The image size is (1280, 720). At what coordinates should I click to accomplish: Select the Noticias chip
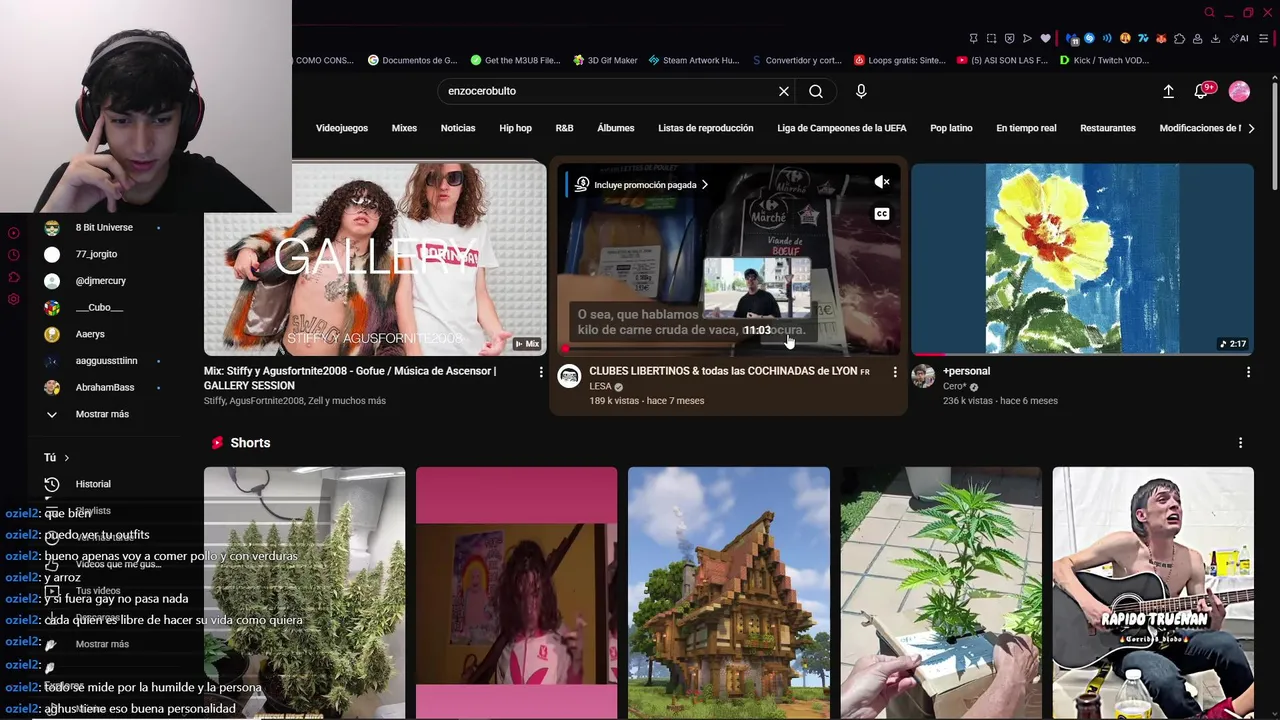pos(458,128)
